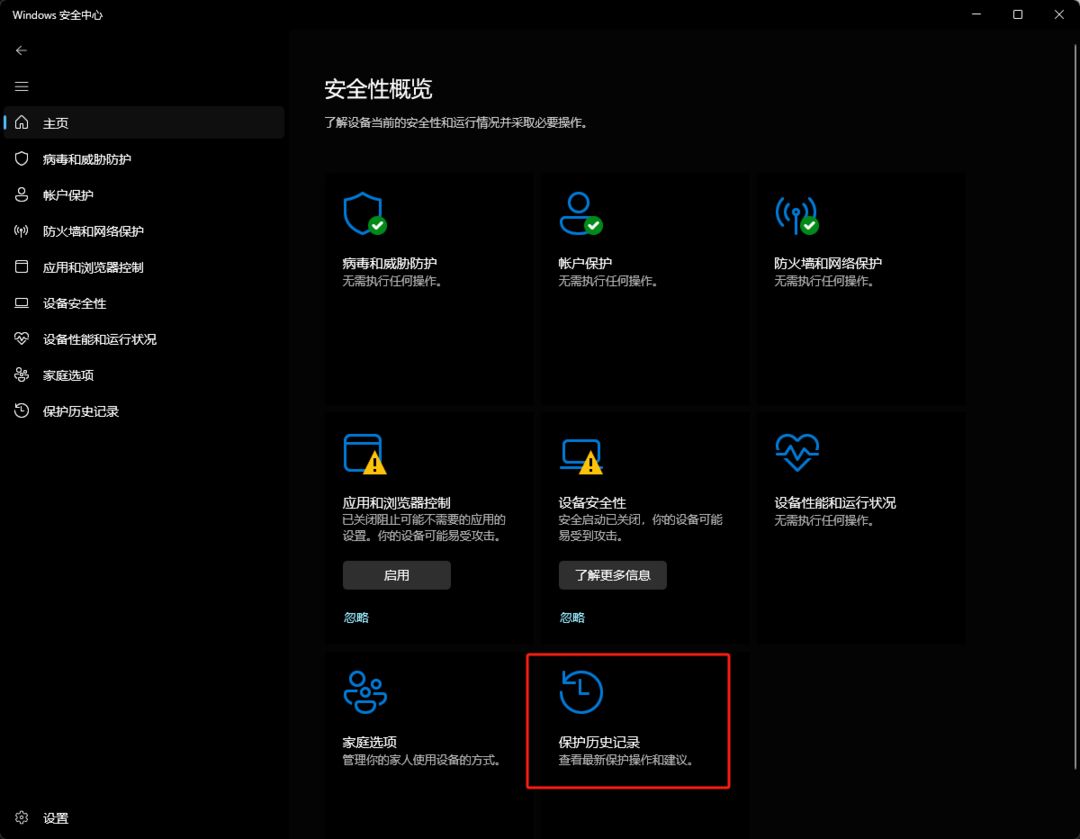
Task: Open the 病毒和威胁防护 card title
Action: tap(390, 263)
